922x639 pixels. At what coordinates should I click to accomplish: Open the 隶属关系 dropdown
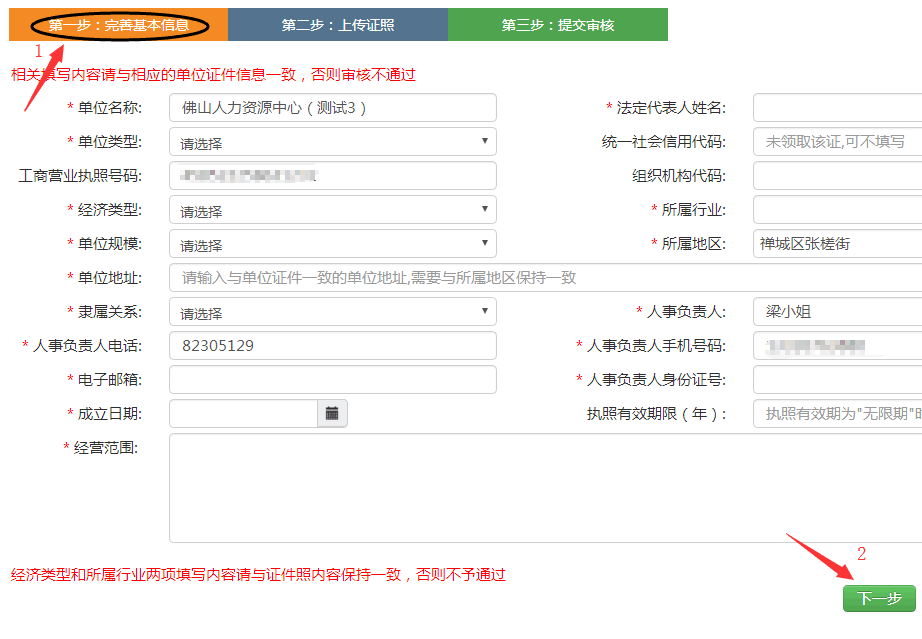pyautogui.click(x=332, y=312)
